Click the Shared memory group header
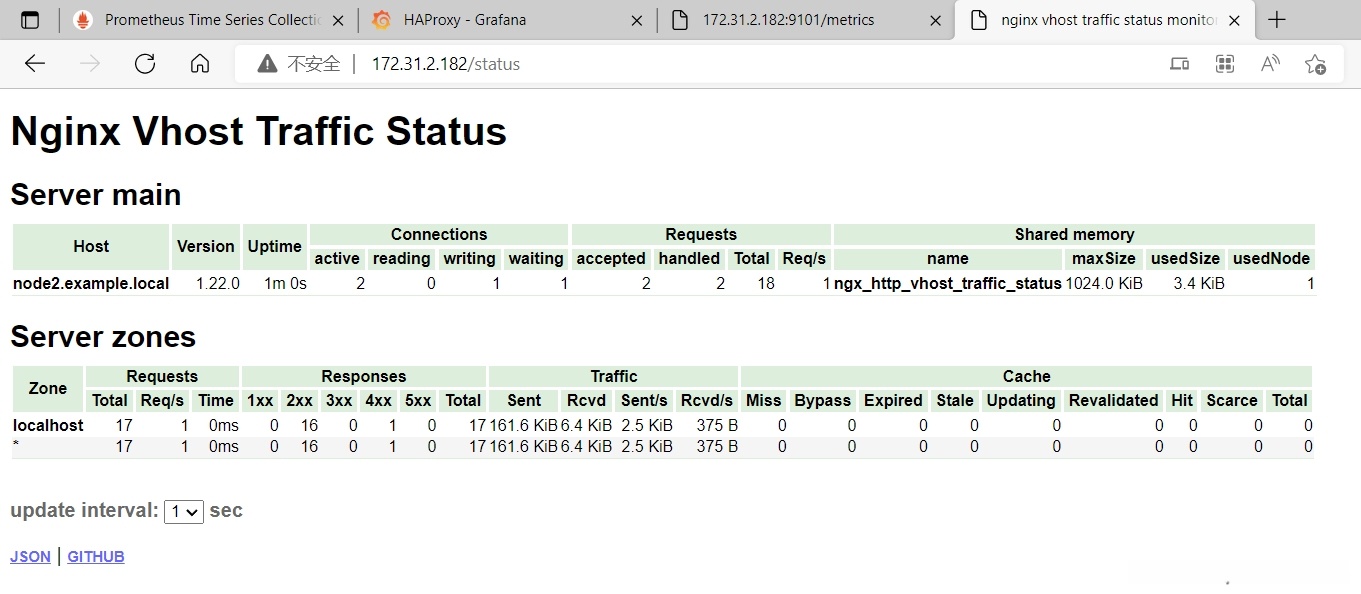1361x594 pixels. pyautogui.click(x=1074, y=234)
